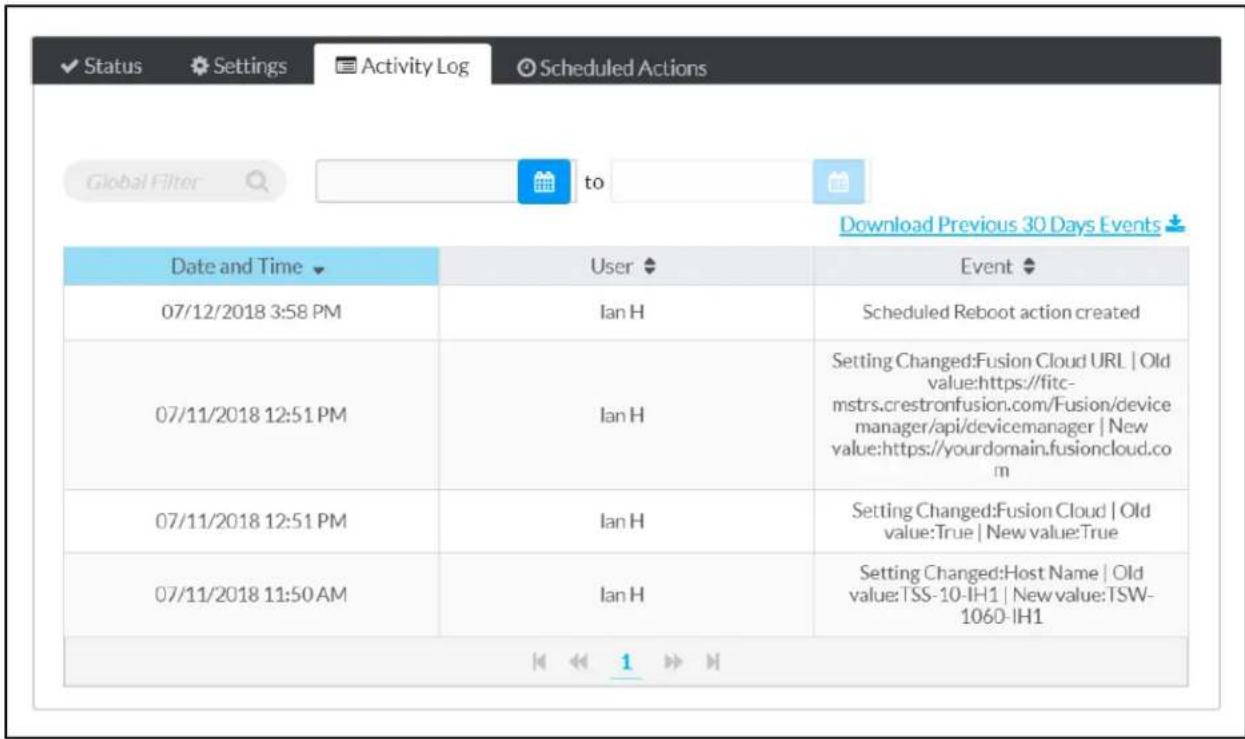Select page 1 in the paginator
Image resolution: width=1245 pixels, height=739 pixels.
coord(628,662)
